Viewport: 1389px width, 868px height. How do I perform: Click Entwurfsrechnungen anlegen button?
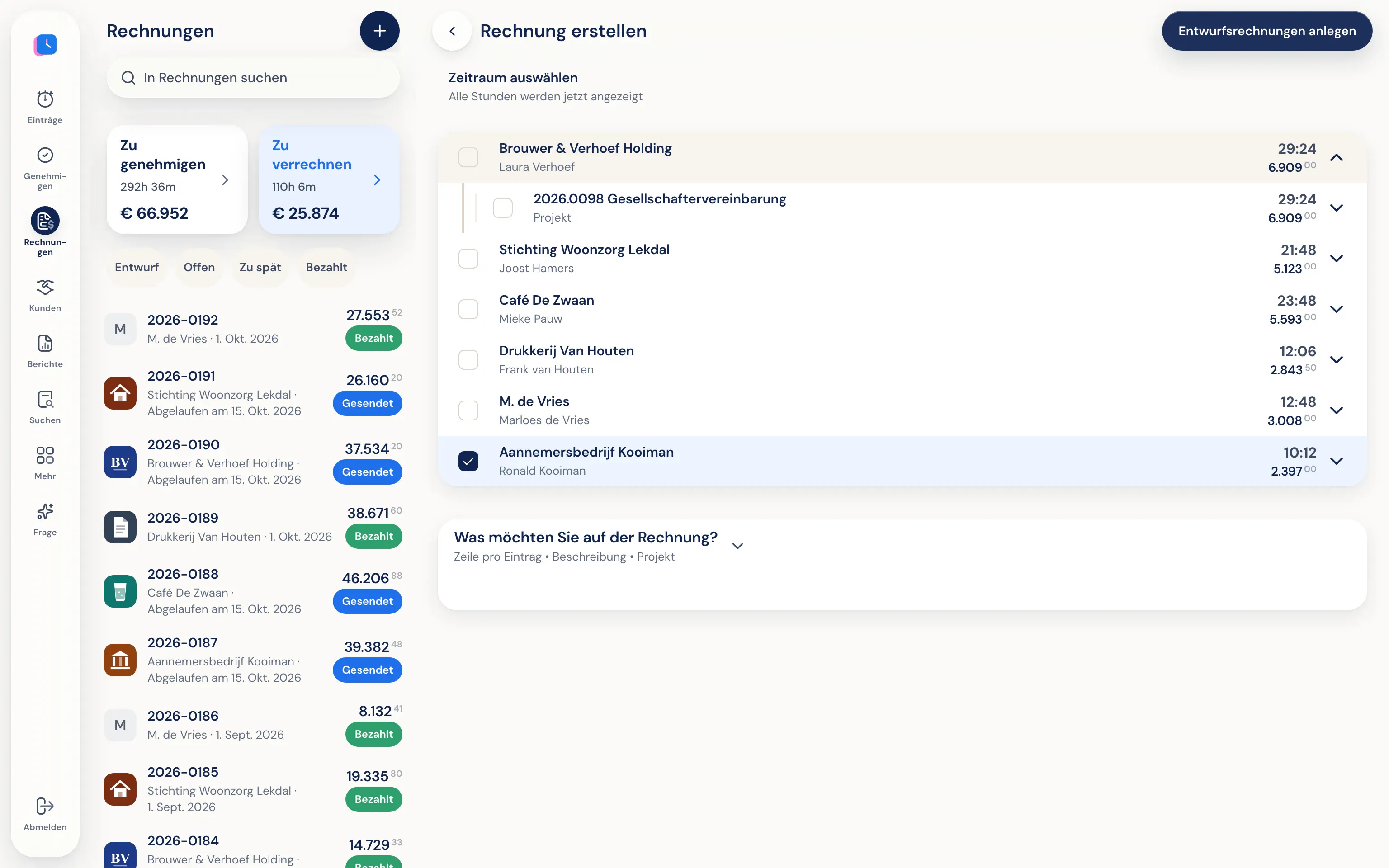click(x=1267, y=31)
